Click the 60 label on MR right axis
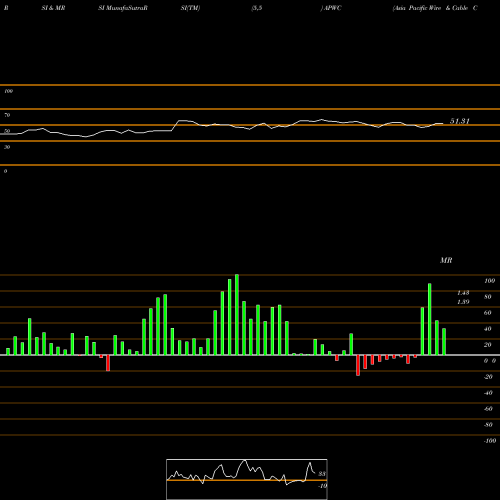 488,313
